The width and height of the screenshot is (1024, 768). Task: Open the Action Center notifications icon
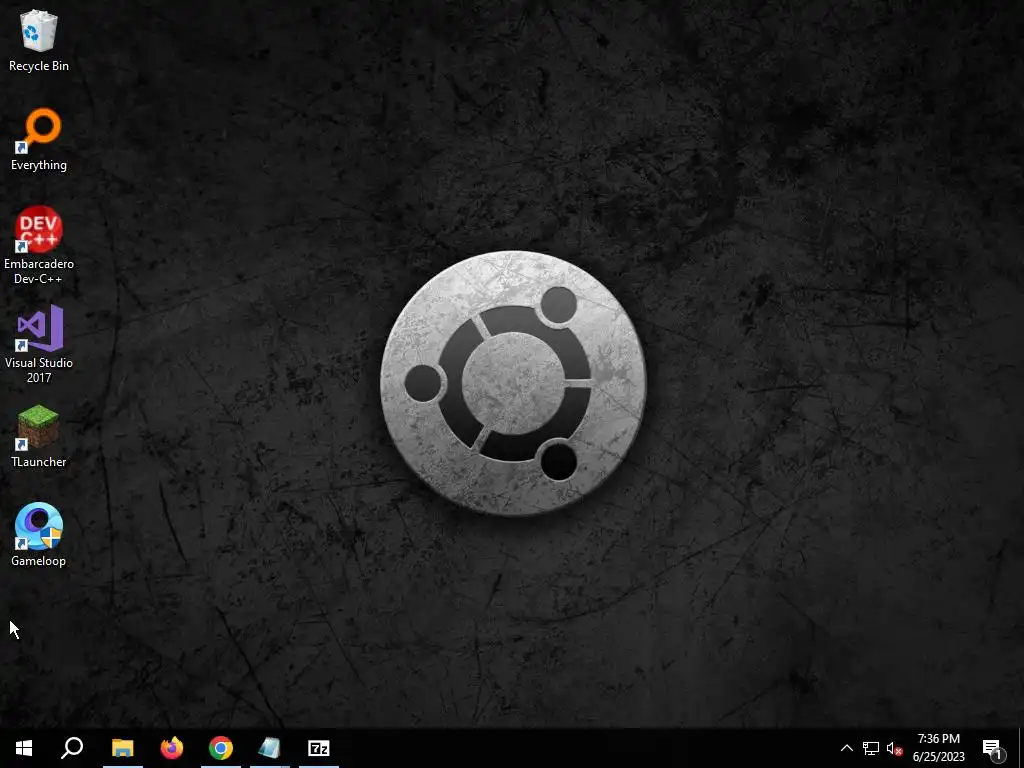993,748
